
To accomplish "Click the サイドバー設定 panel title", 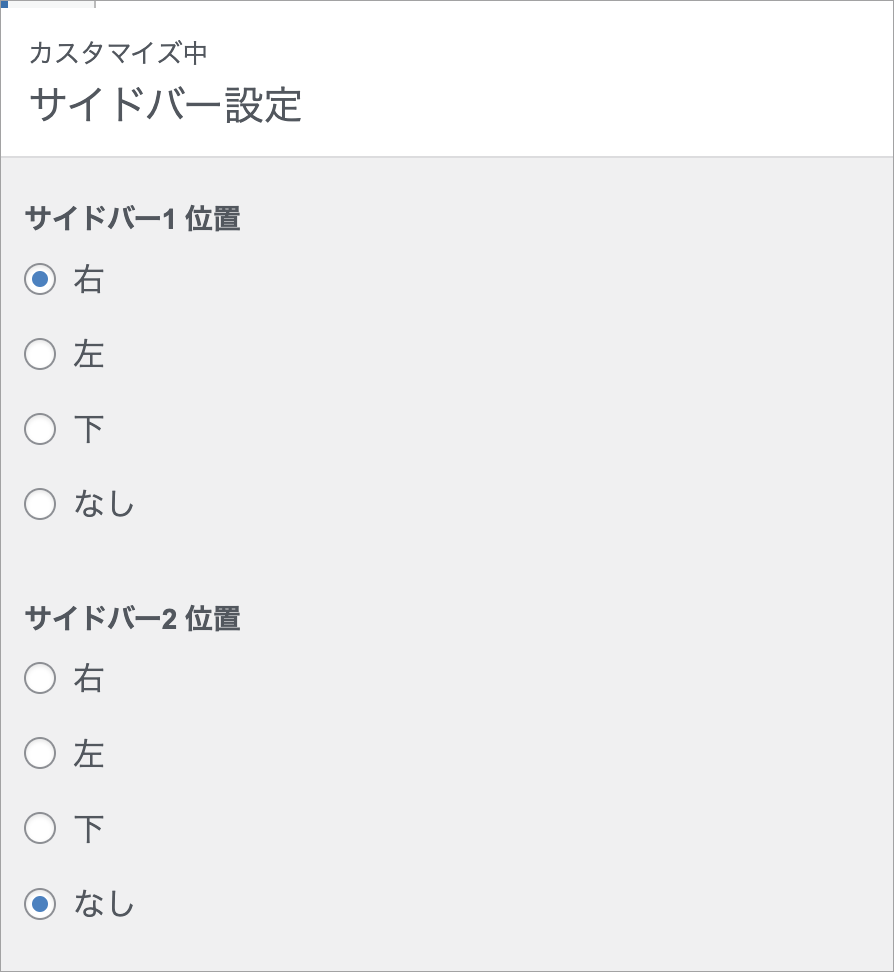I will coord(165,105).
